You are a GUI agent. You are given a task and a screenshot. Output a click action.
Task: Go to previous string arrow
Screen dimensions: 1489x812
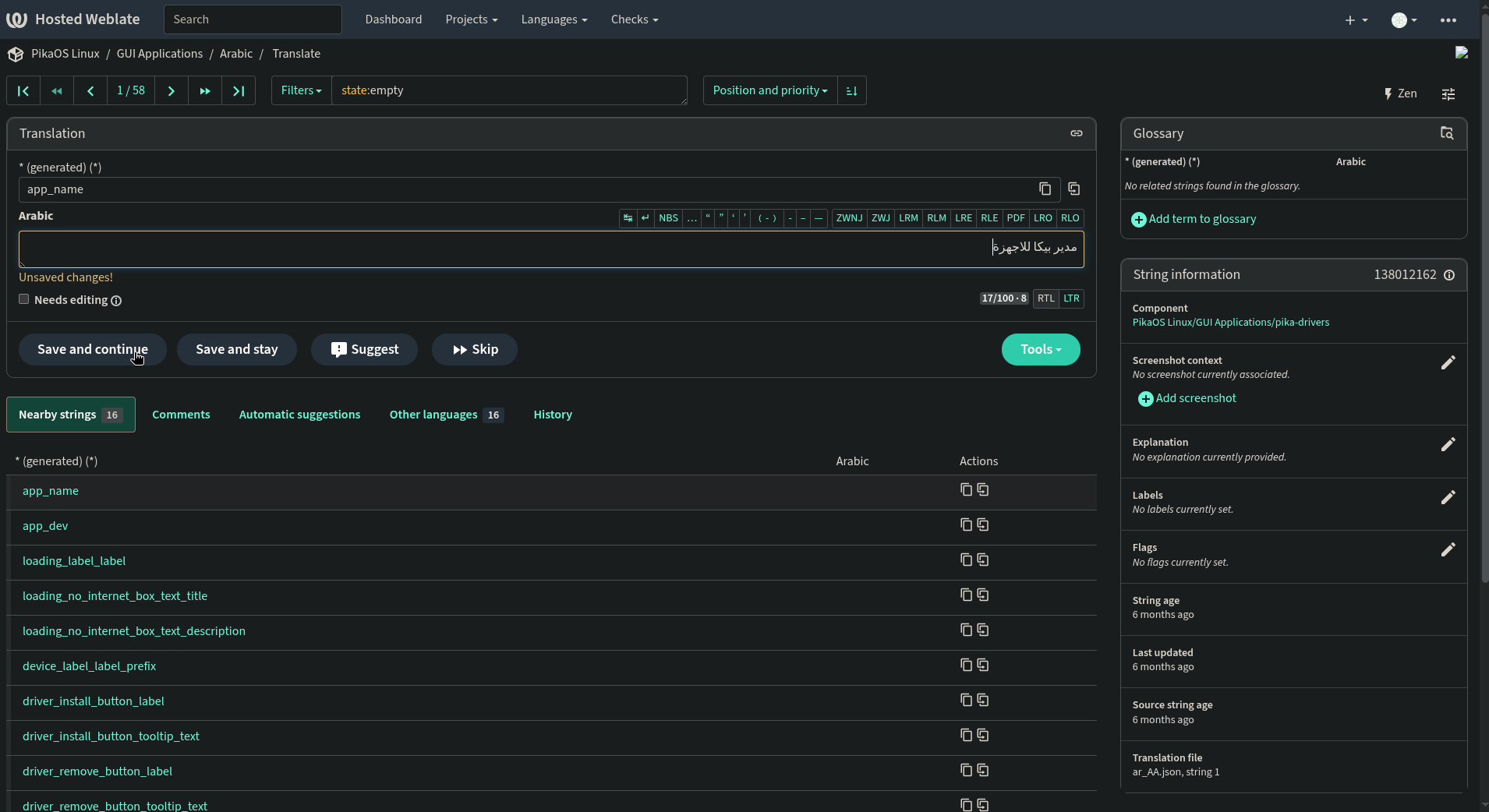(90, 90)
